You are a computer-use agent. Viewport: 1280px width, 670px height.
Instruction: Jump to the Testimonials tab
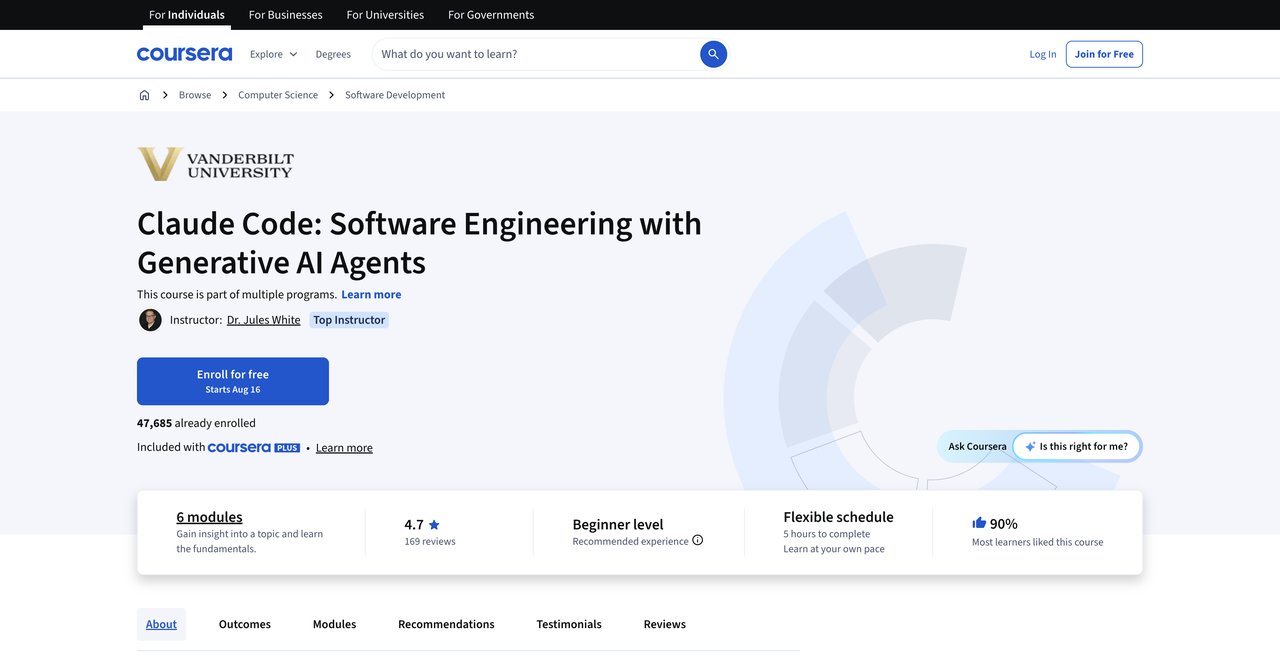(x=569, y=624)
